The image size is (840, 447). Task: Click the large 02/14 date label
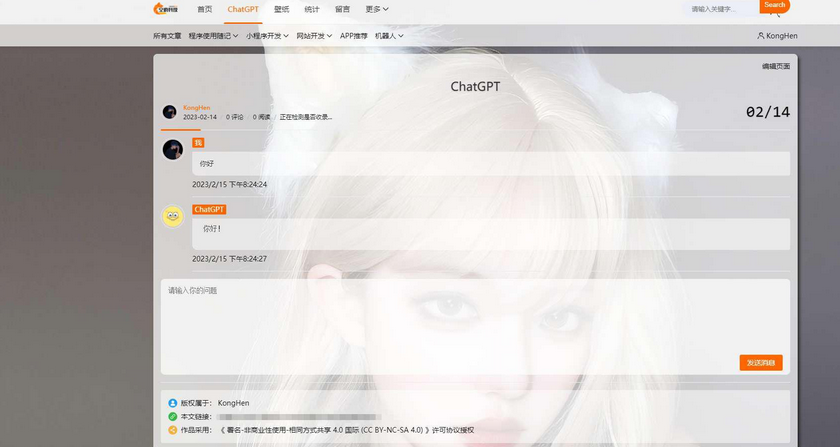tap(768, 112)
